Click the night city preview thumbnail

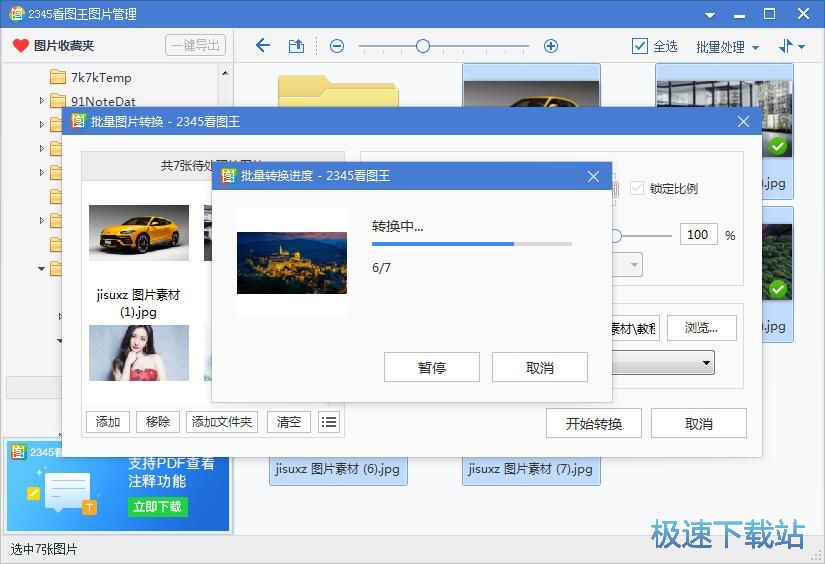click(x=292, y=263)
